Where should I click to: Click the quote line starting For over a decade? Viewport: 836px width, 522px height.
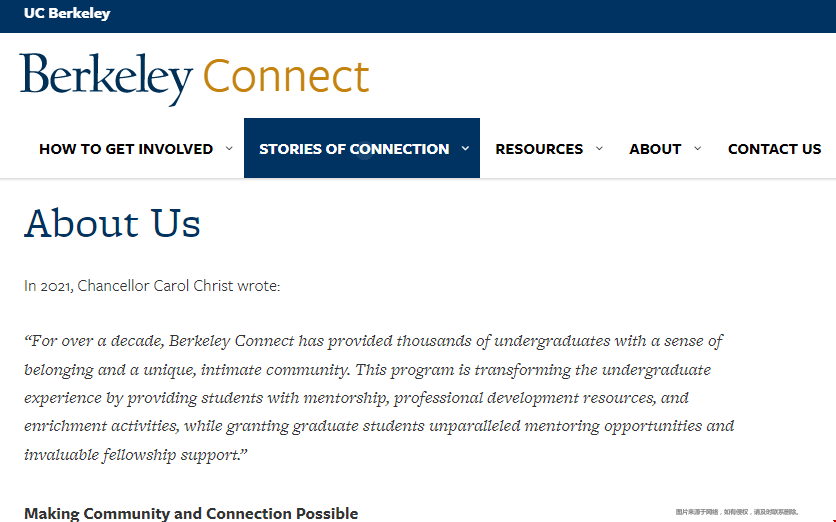point(373,341)
